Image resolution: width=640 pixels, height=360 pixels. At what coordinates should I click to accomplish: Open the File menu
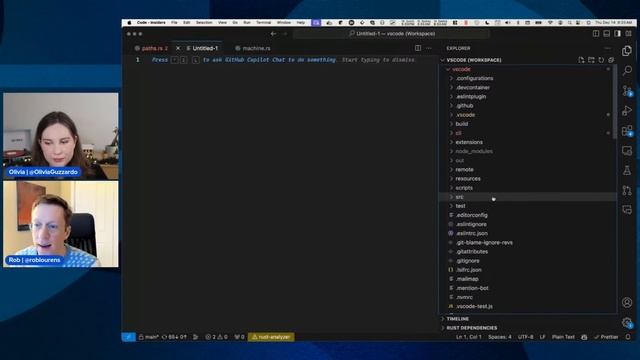coord(174,23)
